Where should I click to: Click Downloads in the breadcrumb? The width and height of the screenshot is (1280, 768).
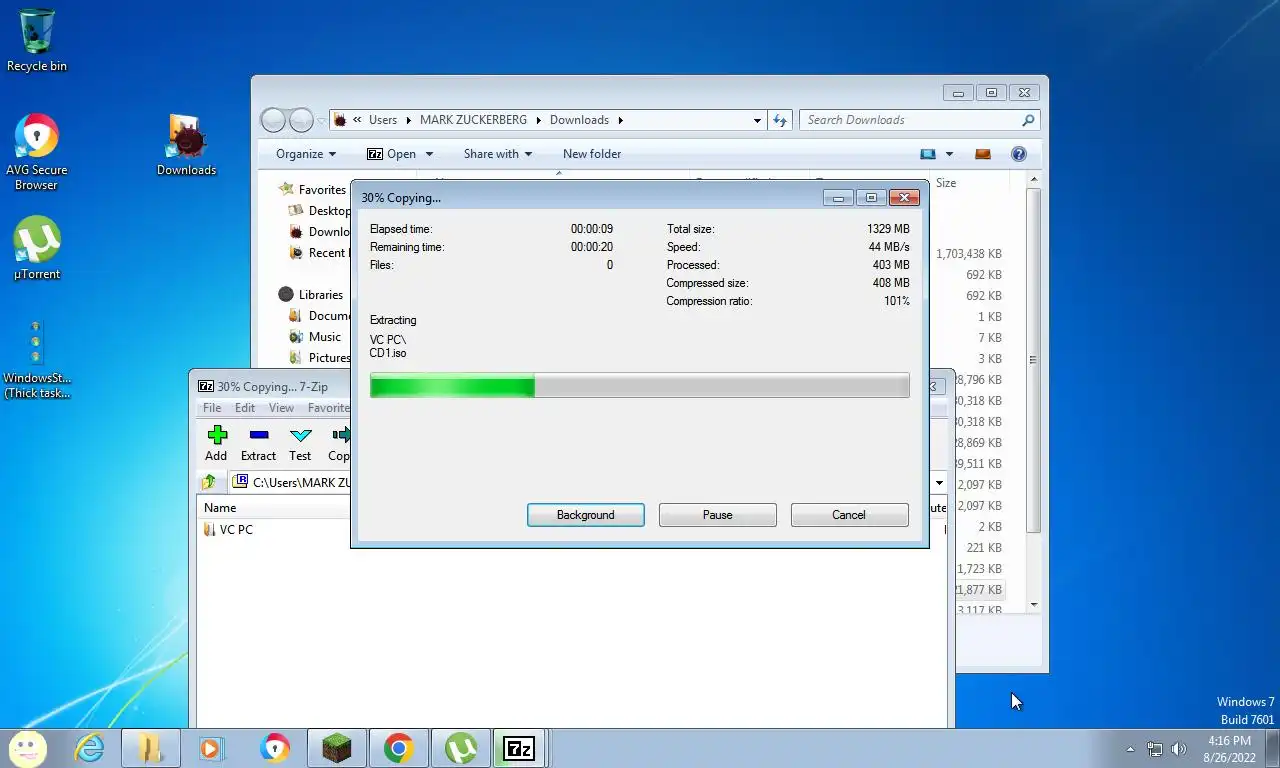pyautogui.click(x=579, y=120)
